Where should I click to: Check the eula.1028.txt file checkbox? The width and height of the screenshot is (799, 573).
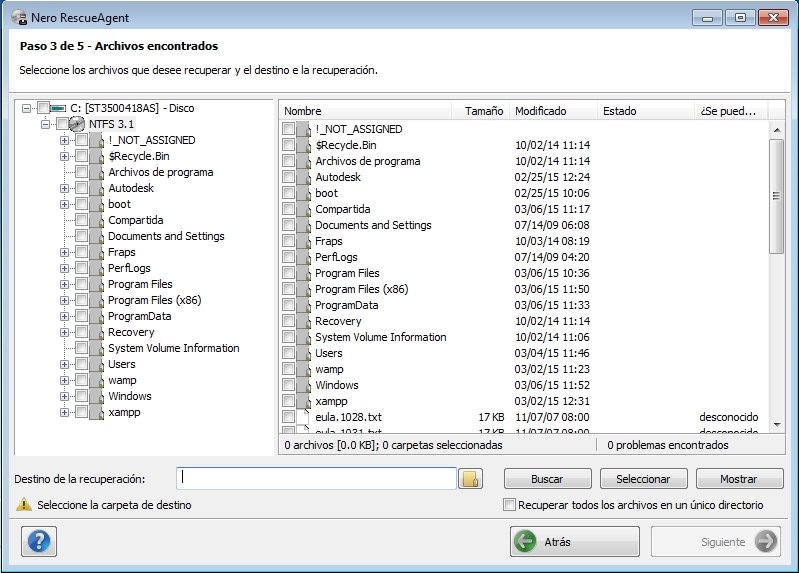pos(288,416)
